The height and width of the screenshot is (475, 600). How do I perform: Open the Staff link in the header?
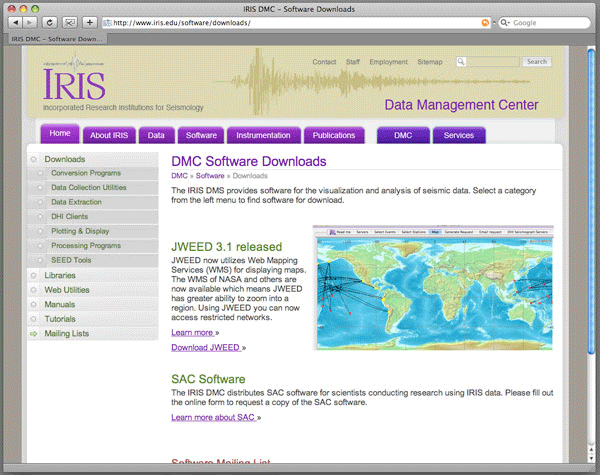coord(353,62)
